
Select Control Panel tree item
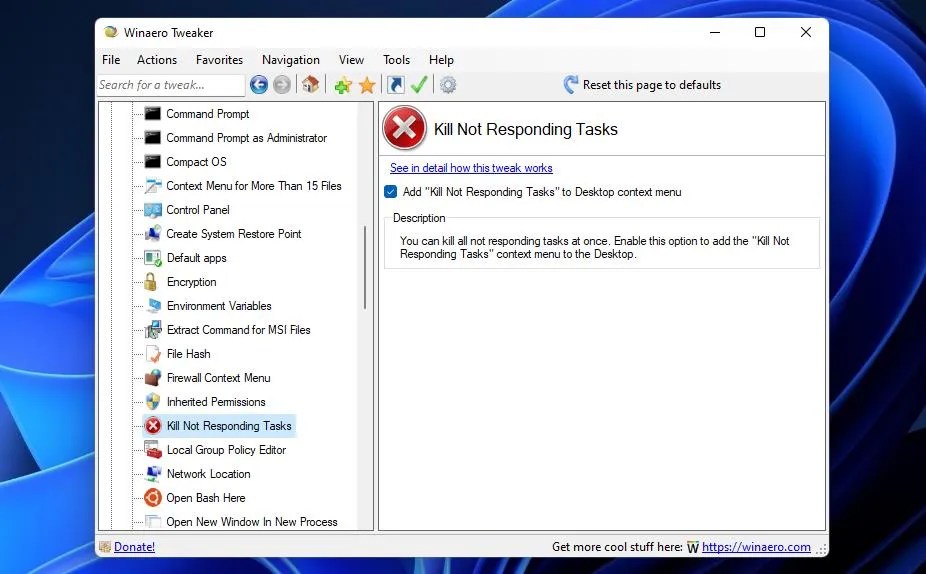(x=198, y=210)
